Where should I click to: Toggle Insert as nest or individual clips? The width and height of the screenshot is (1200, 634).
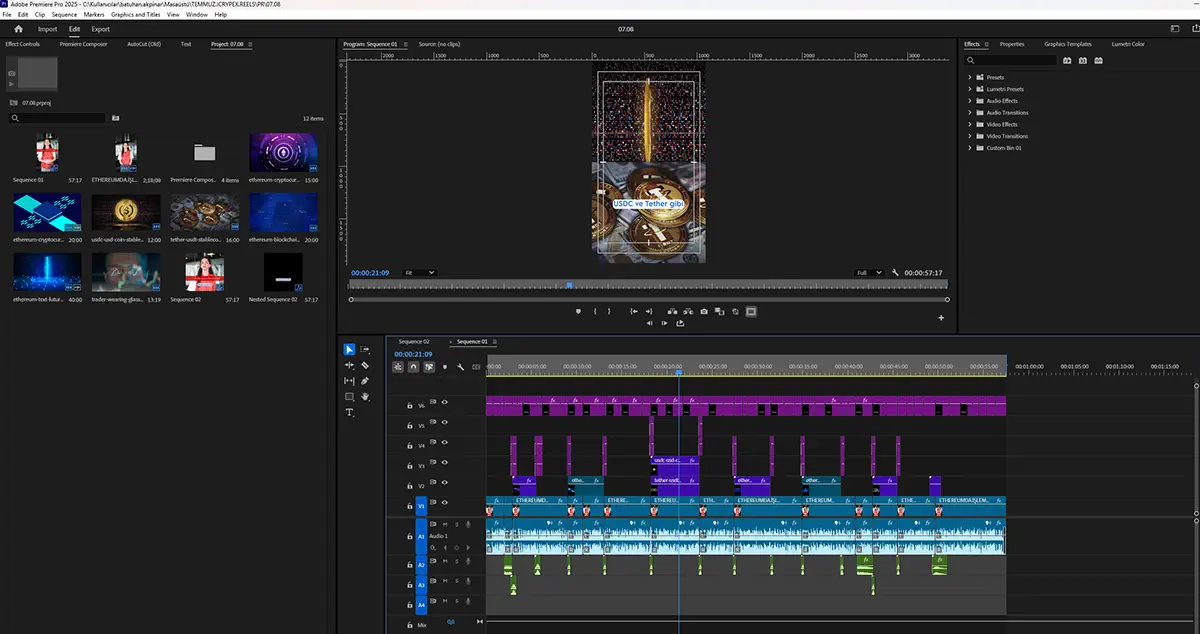pos(398,367)
